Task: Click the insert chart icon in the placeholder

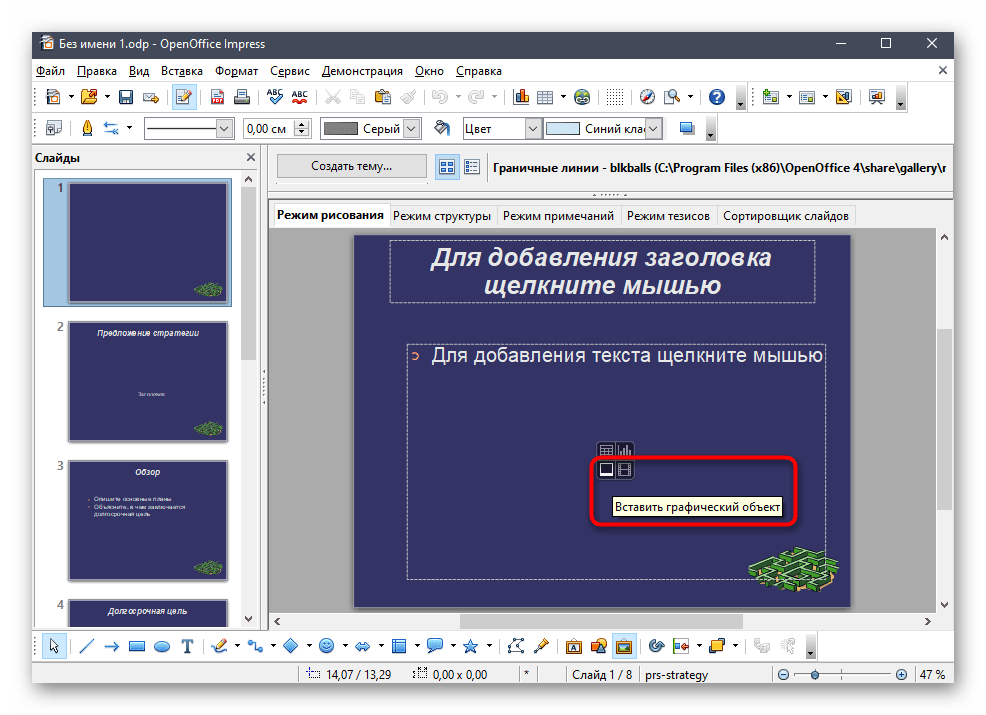Action: [x=624, y=451]
